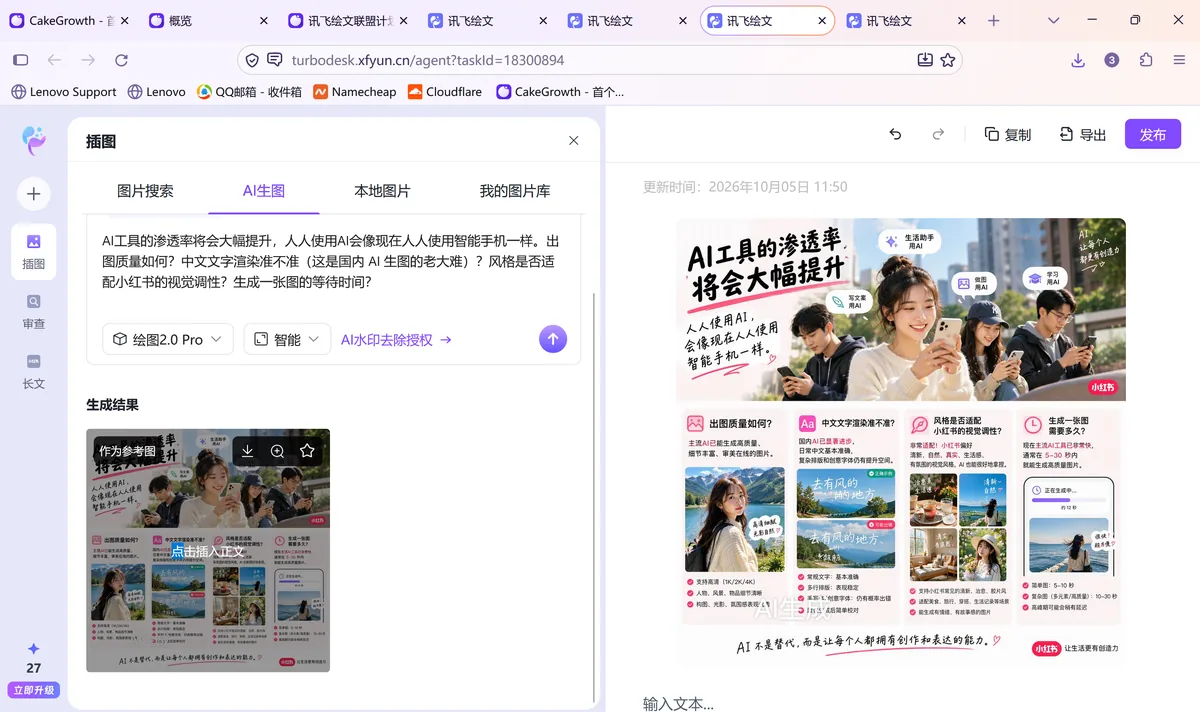Click the tracking protection shield icon
1200x712 pixels.
(x=252, y=60)
